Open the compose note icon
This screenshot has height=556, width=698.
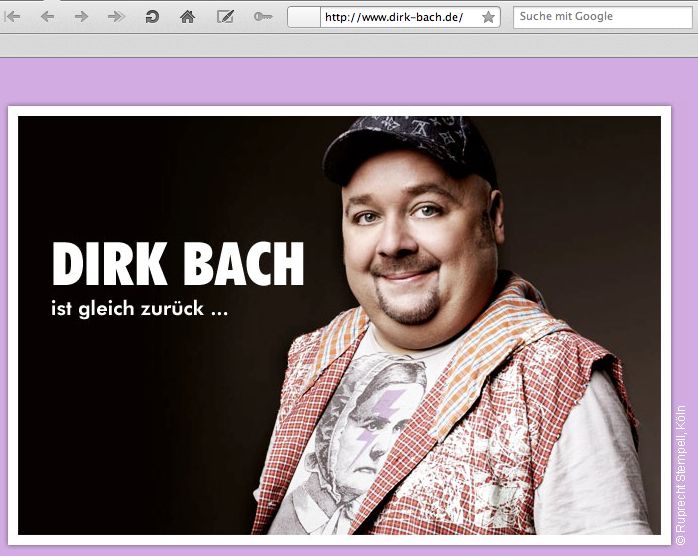225,17
